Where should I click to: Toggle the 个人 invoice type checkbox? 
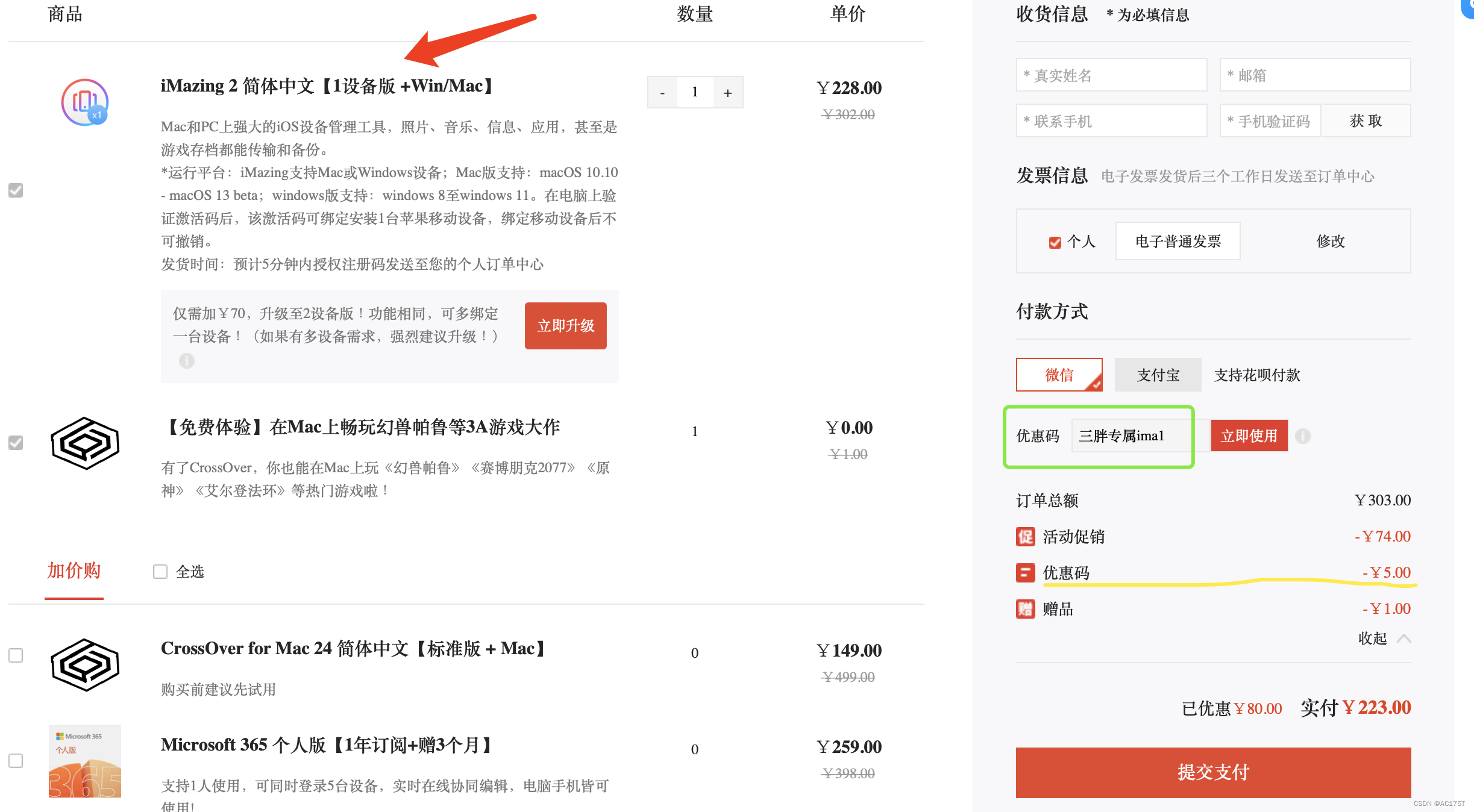(1055, 242)
